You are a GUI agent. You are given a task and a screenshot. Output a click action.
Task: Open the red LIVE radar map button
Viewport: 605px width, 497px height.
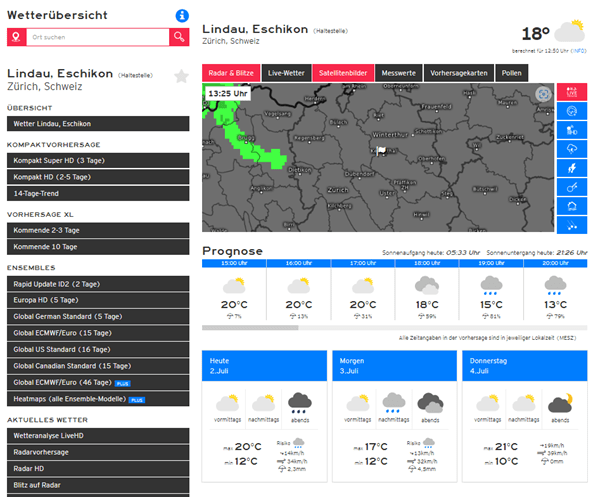coord(571,93)
